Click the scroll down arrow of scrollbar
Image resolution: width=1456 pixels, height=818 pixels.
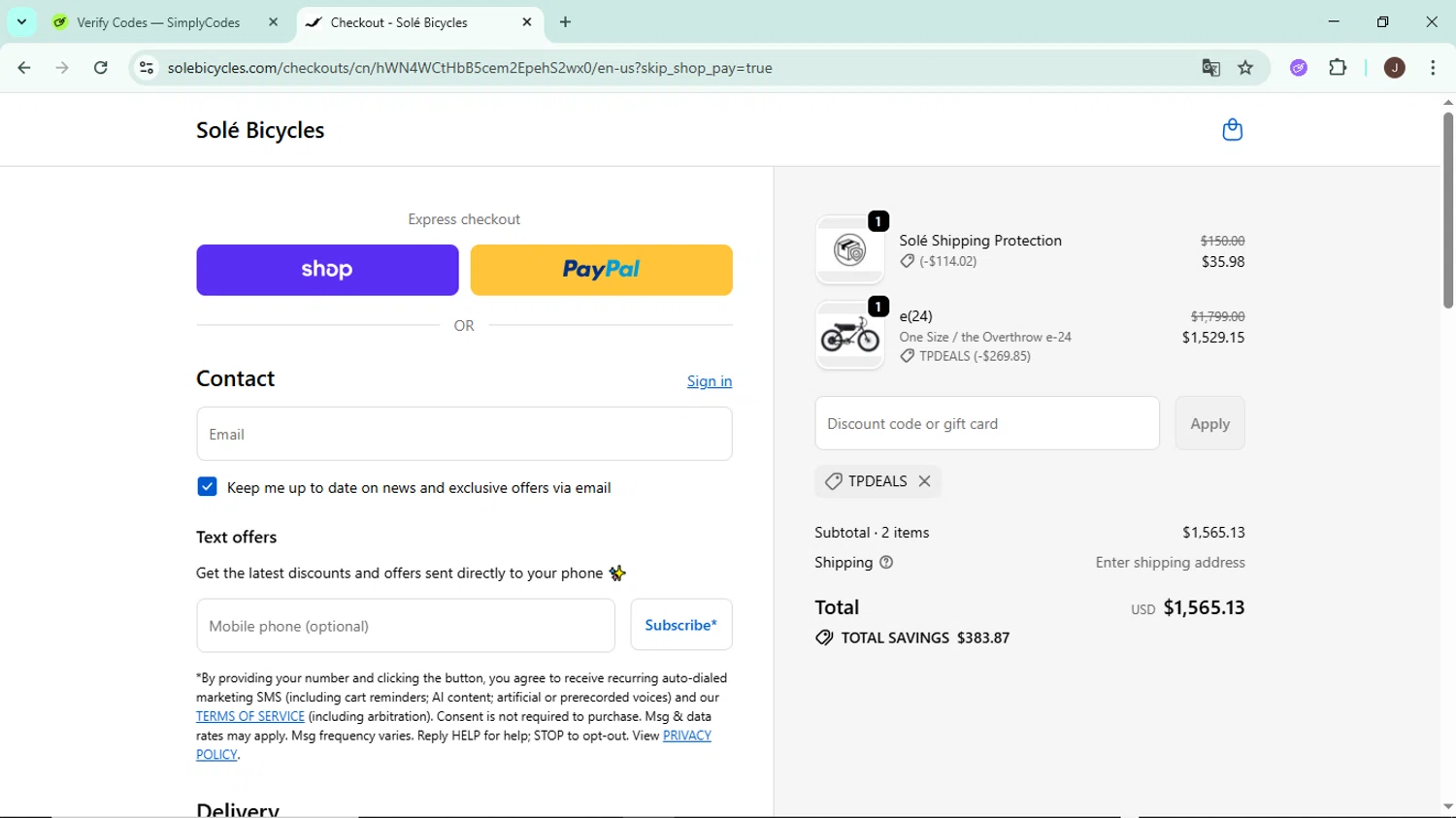point(1447,806)
